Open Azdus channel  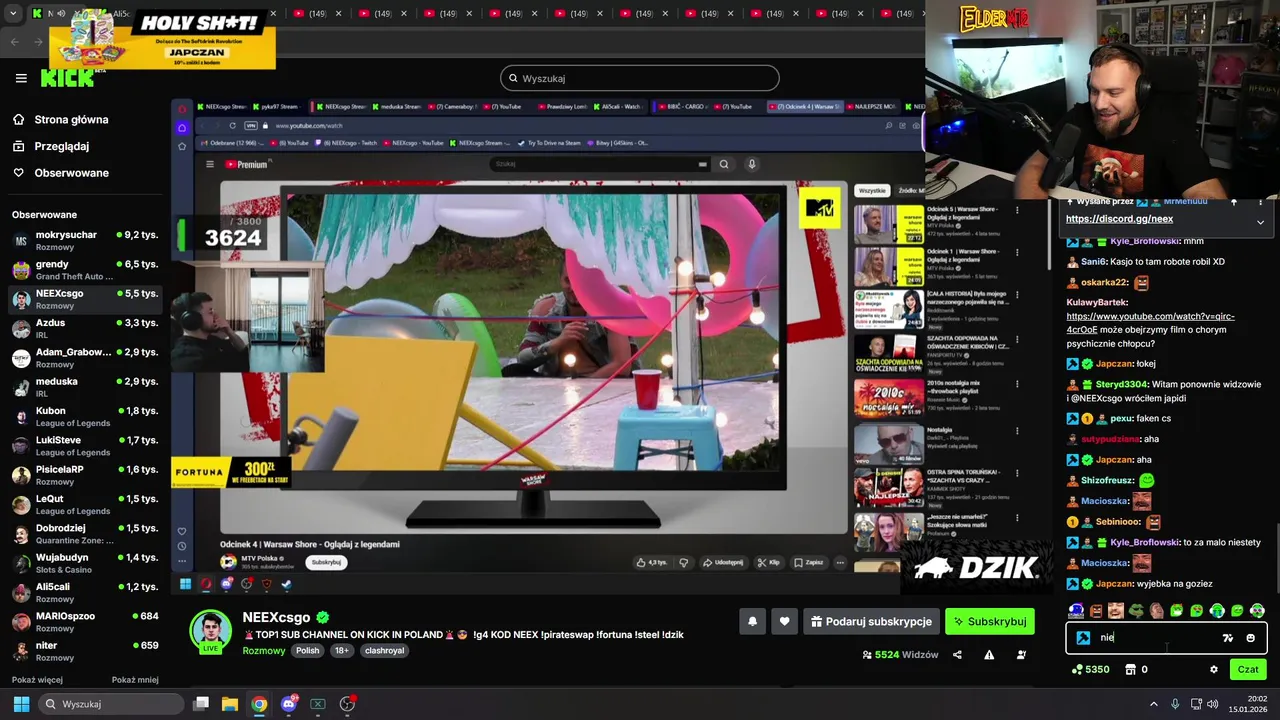point(85,328)
